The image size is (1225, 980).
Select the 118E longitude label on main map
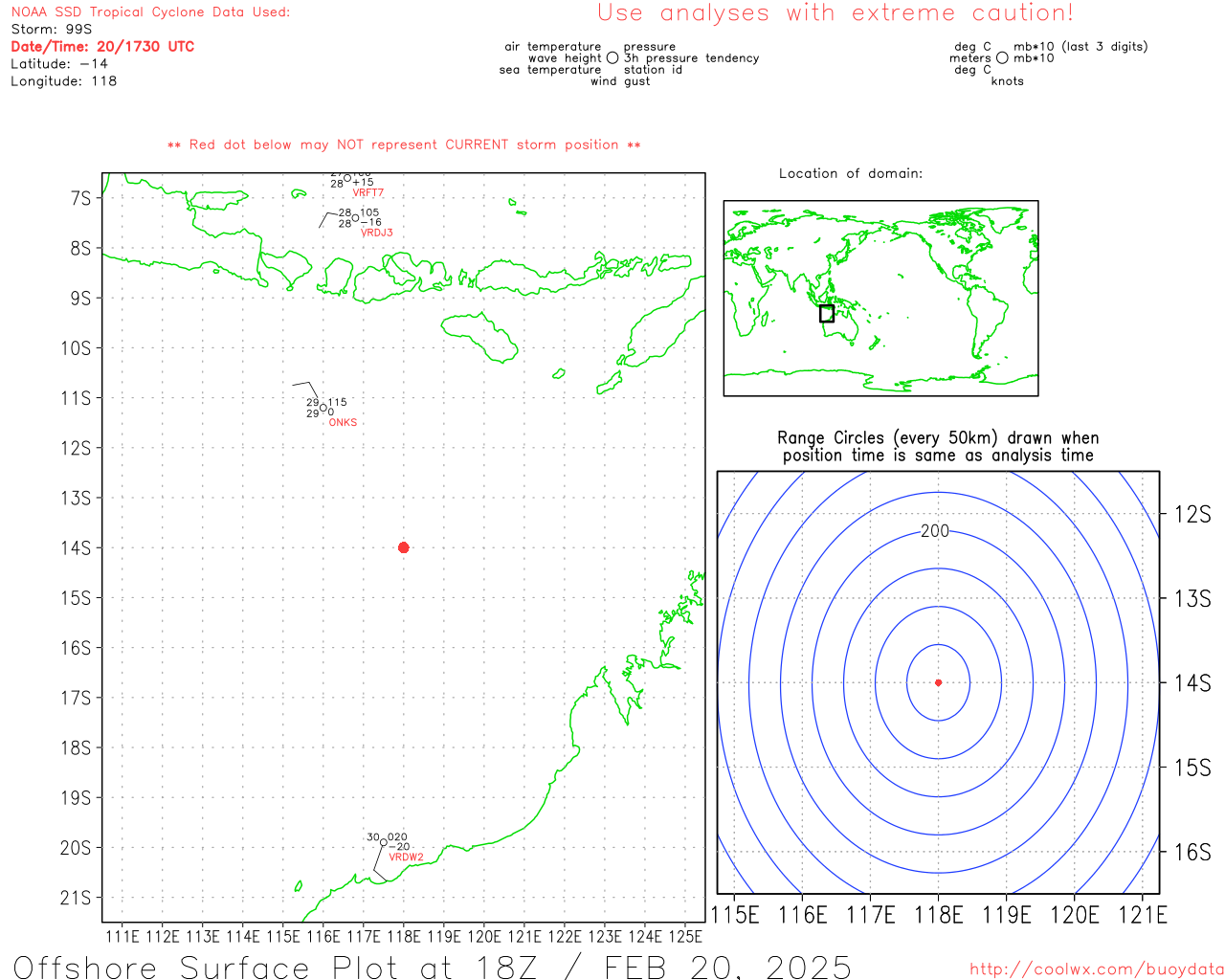click(403, 937)
